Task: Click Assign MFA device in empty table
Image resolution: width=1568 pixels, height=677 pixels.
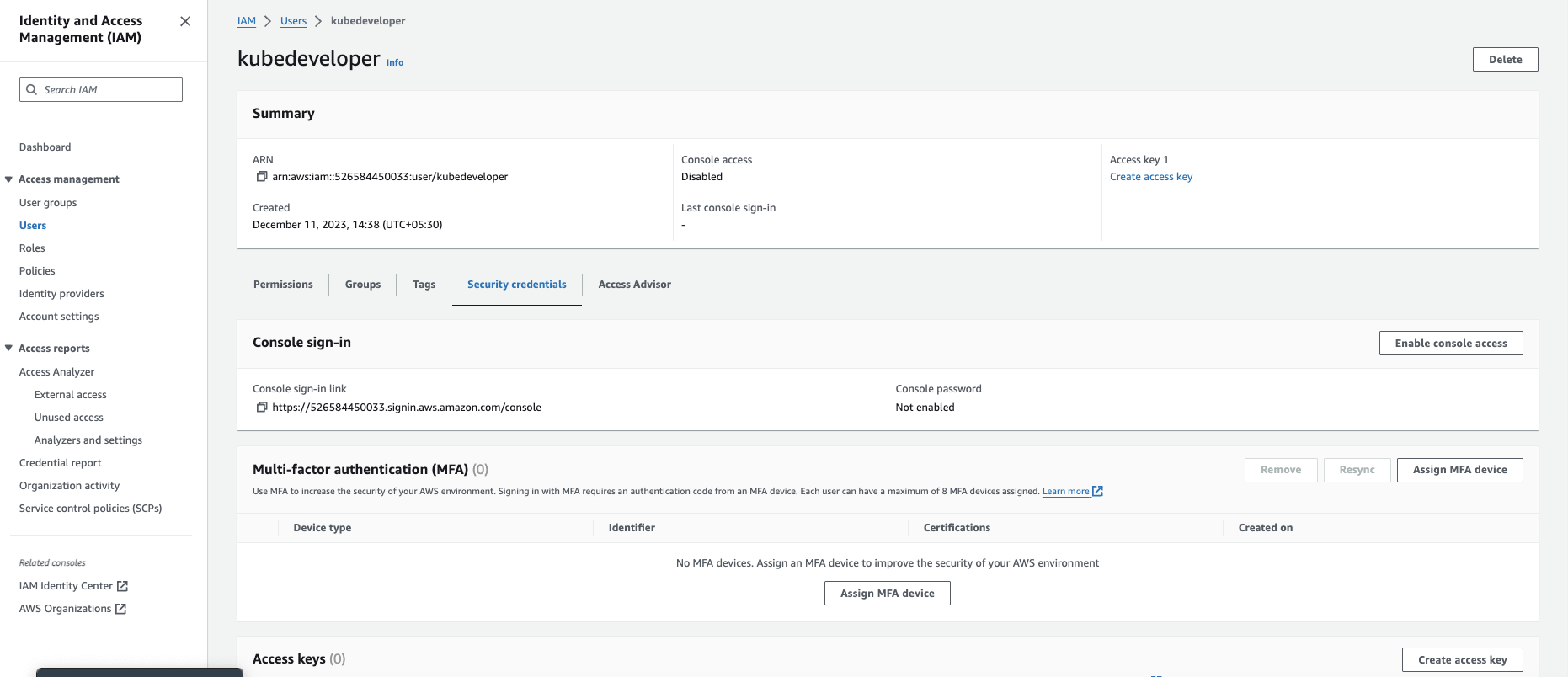Action: click(888, 594)
